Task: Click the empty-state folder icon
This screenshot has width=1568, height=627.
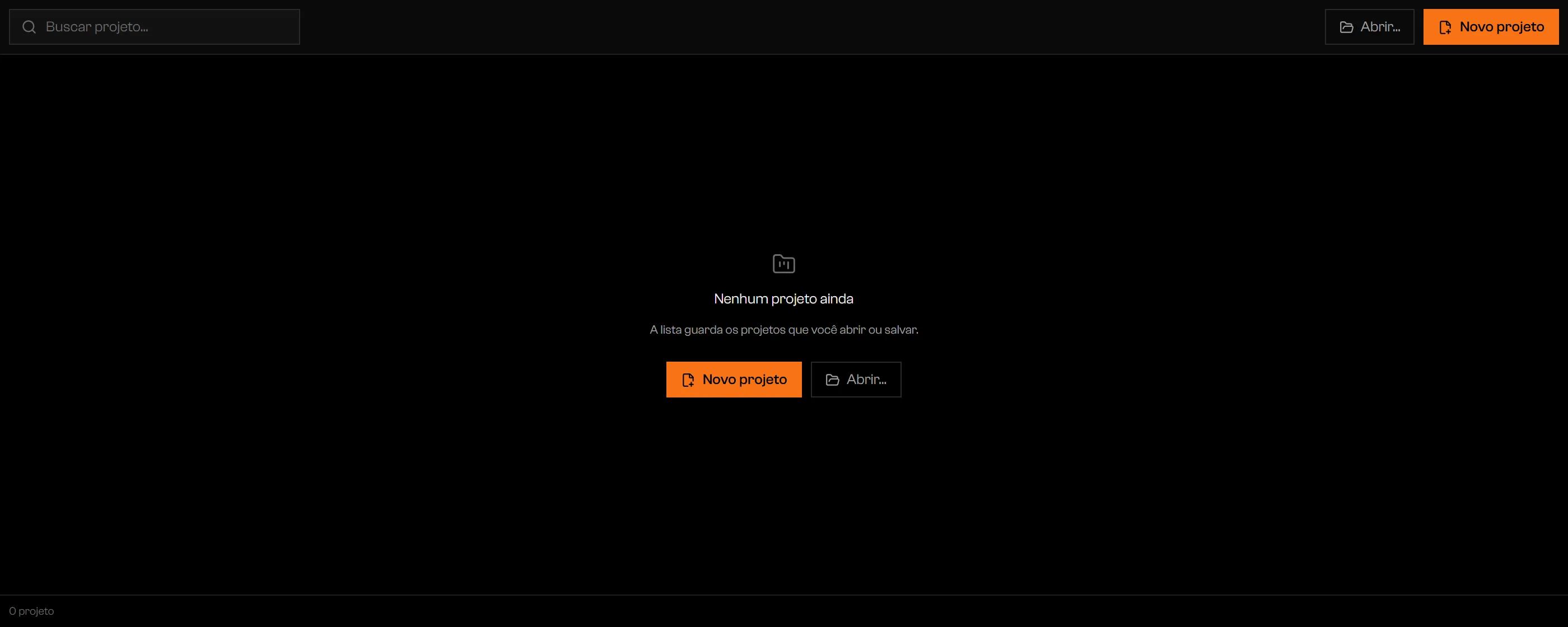Action: click(783, 264)
